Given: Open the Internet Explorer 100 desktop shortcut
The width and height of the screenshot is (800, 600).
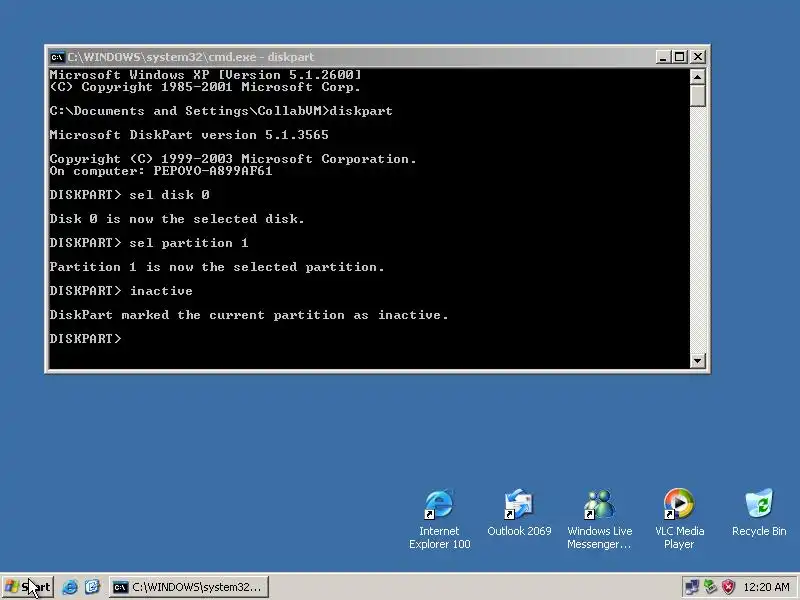Looking at the screenshot, I should (439, 519).
